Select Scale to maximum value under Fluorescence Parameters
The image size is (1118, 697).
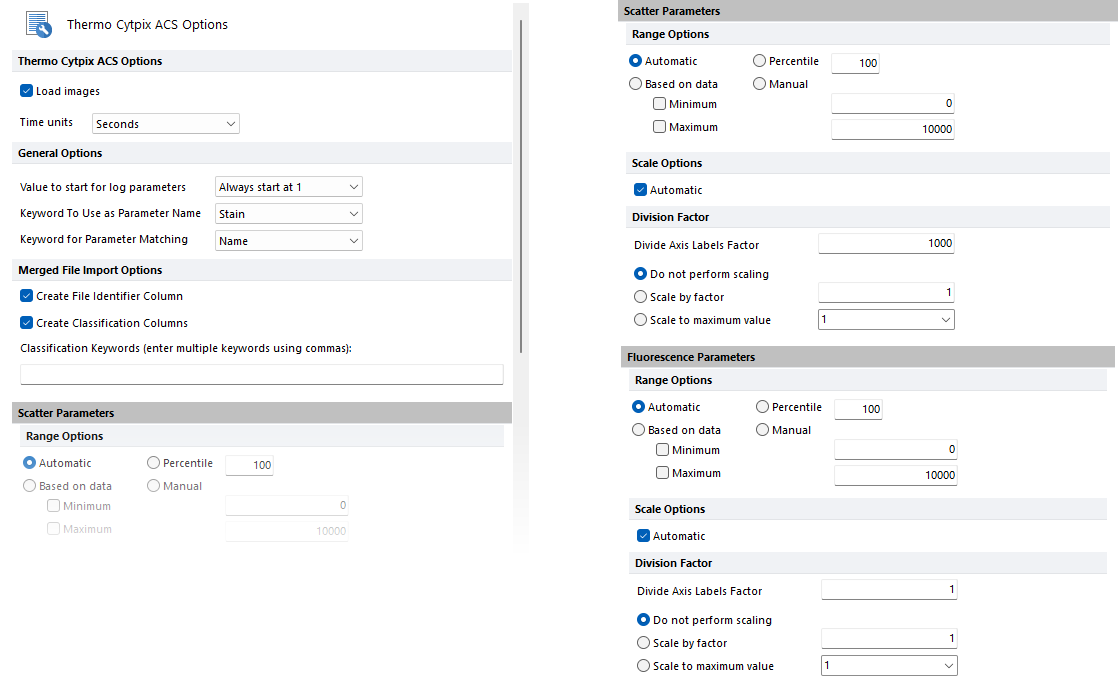(643, 666)
